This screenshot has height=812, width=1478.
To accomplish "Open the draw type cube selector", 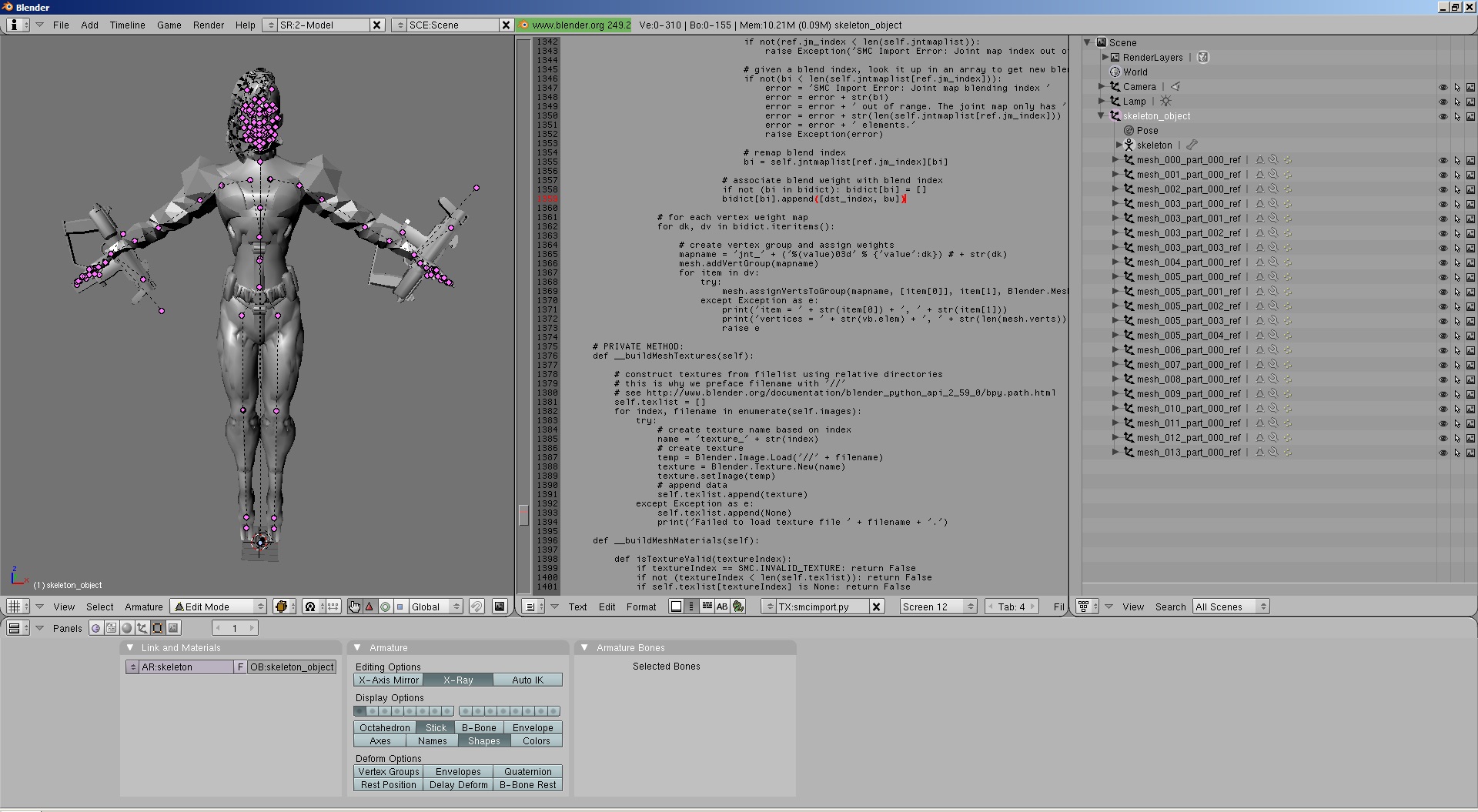I will (x=285, y=606).
